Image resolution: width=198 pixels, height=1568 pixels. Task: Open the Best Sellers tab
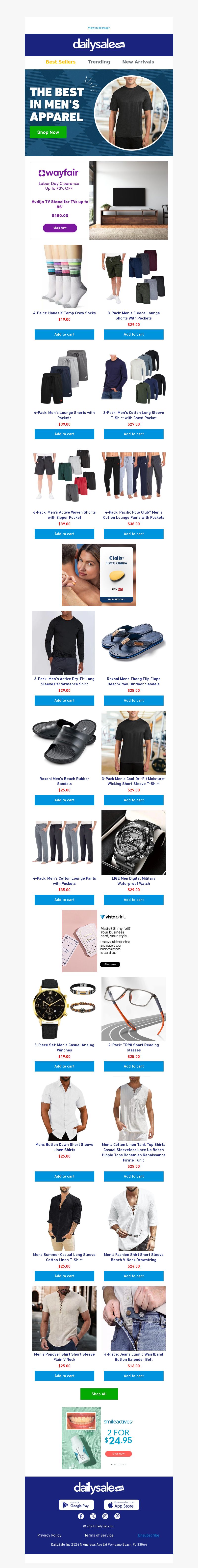61,62
